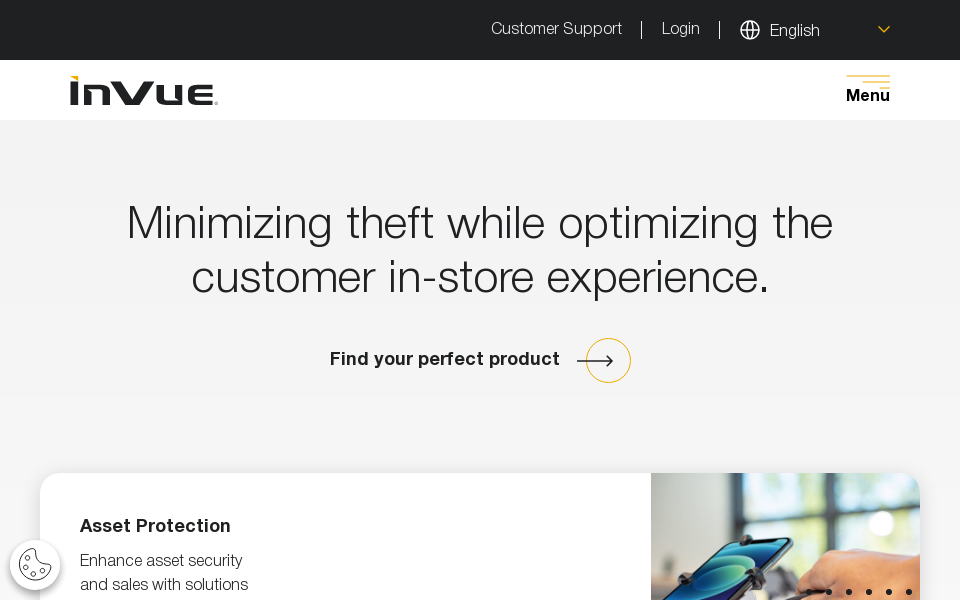Click Find your perfect product link
Image resolution: width=960 pixels, height=600 pixels.
pos(445,359)
